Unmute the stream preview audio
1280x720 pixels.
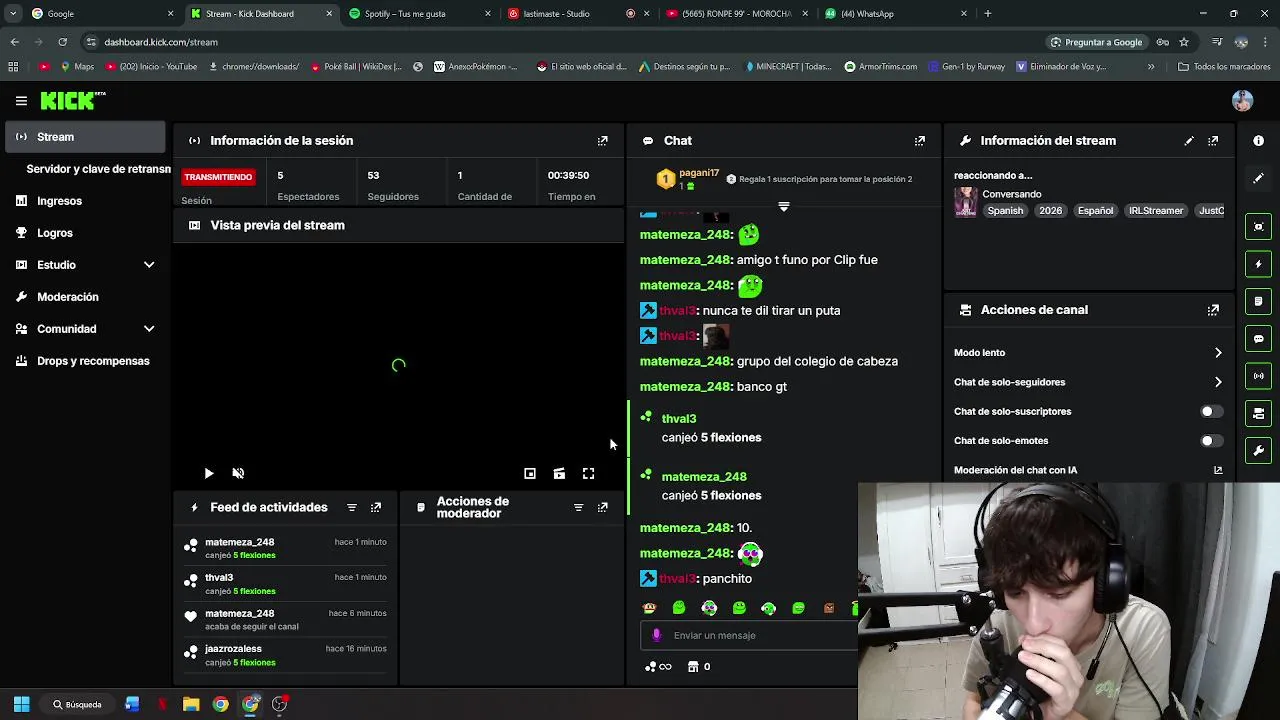(238, 473)
